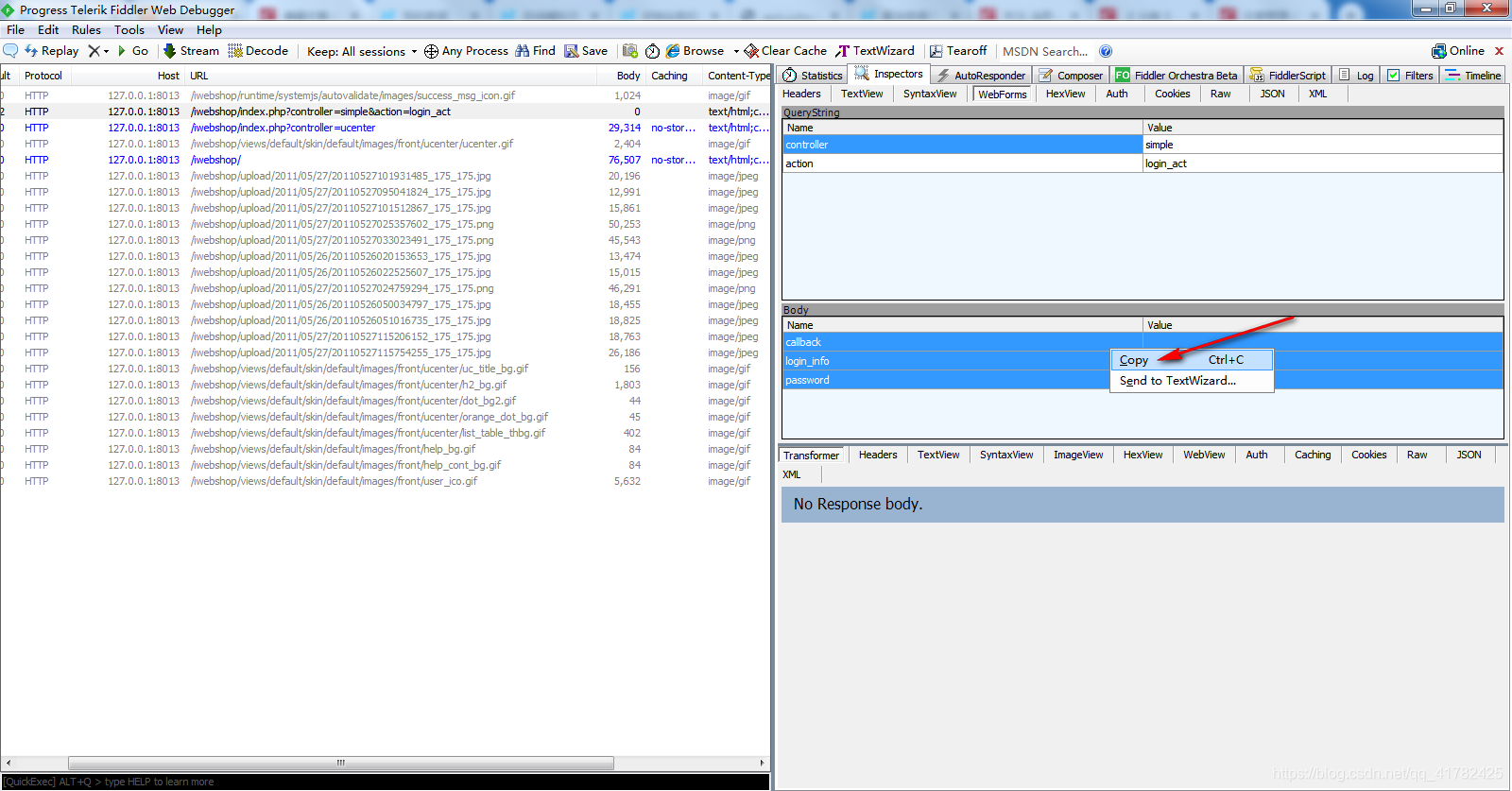The height and width of the screenshot is (791, 1512).
Task: Open the View menu
Action: [170, 30]
